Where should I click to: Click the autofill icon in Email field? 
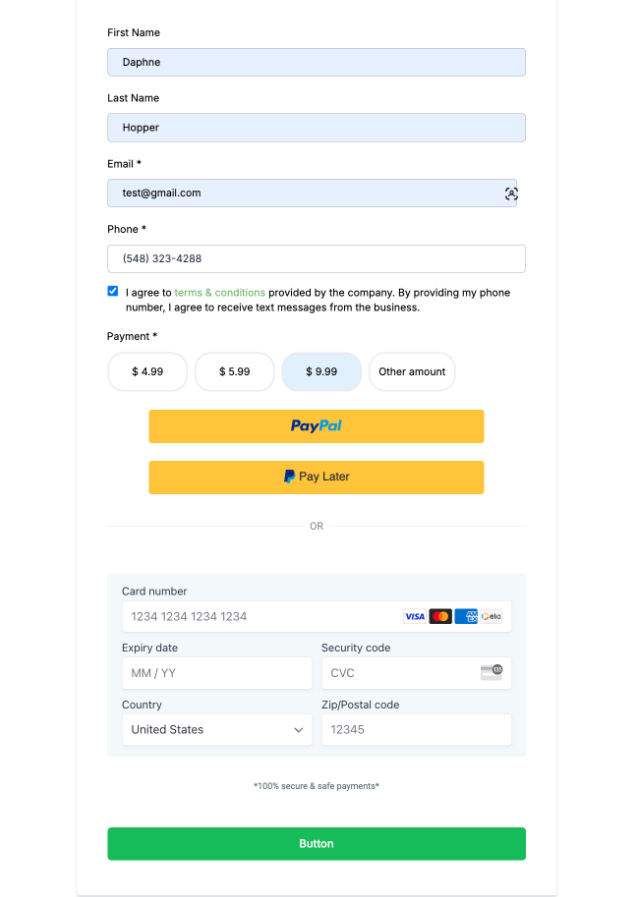pos(511,194)
